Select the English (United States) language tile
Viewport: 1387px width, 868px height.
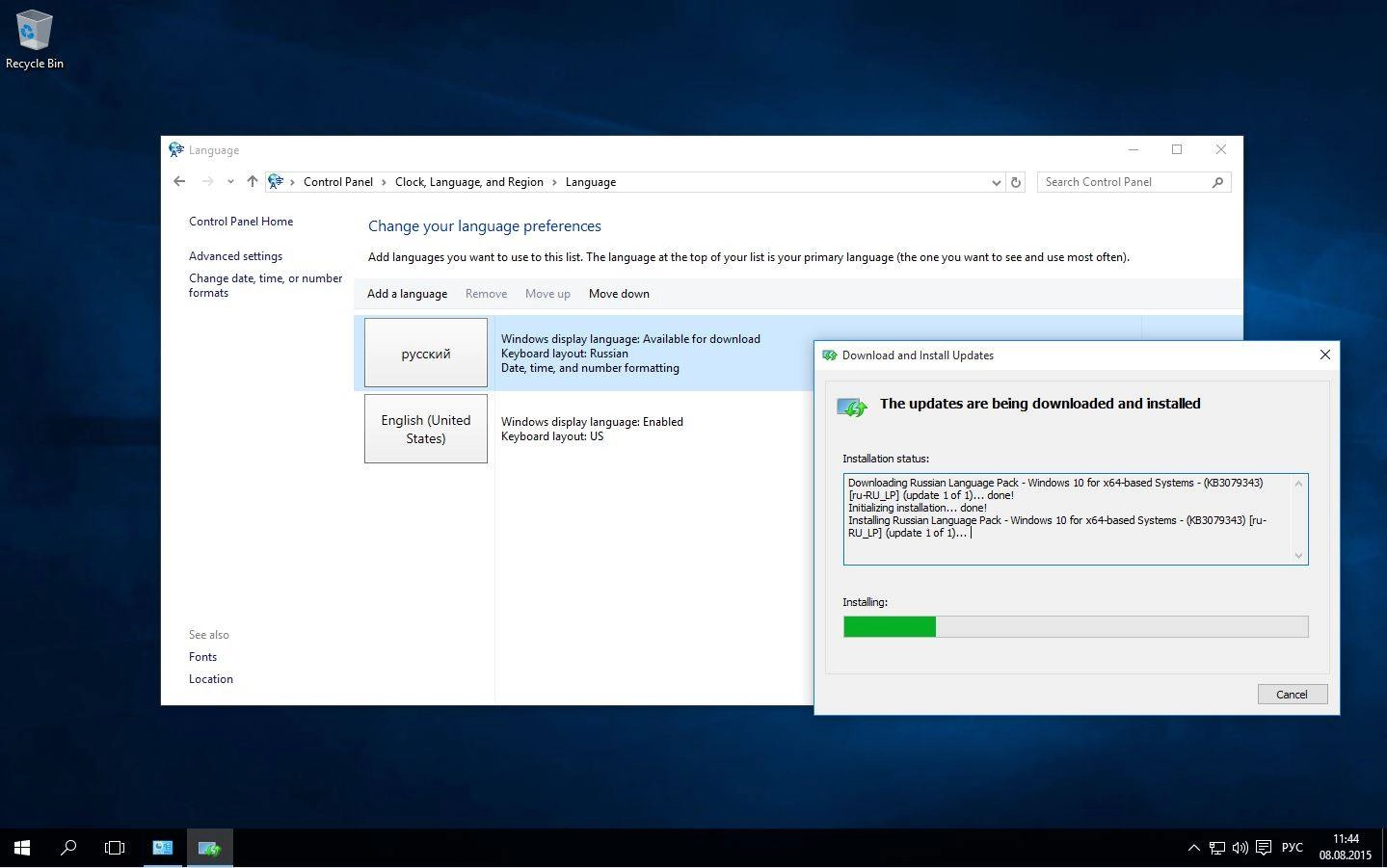[x=426, y=429]
